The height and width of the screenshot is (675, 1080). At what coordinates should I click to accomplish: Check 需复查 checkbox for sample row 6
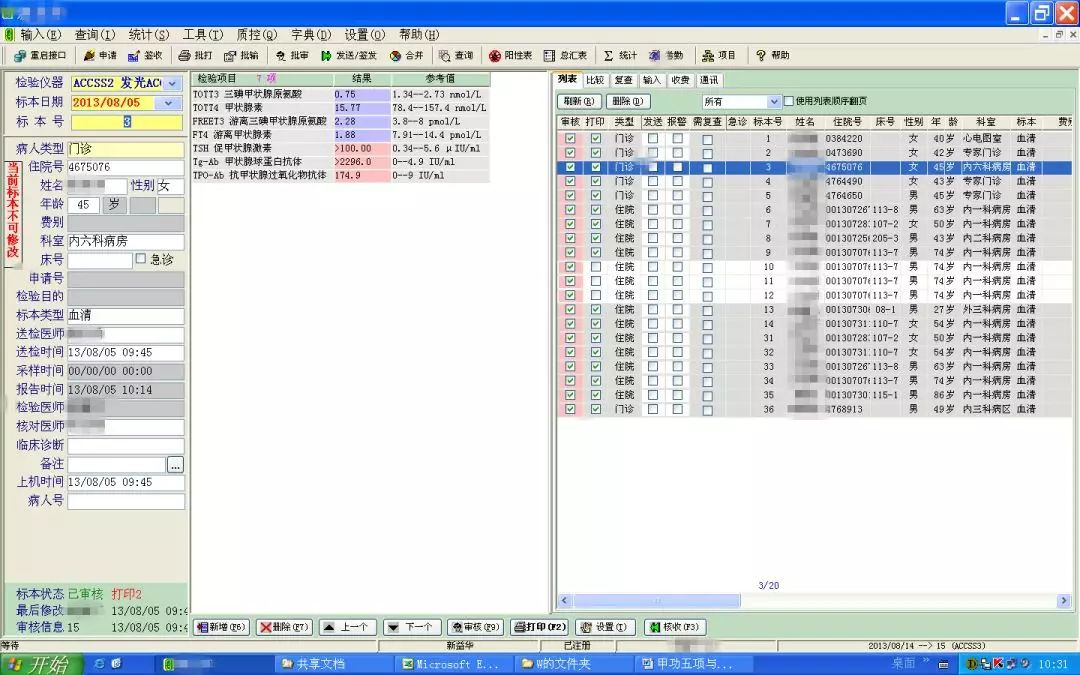coord(707,210)
